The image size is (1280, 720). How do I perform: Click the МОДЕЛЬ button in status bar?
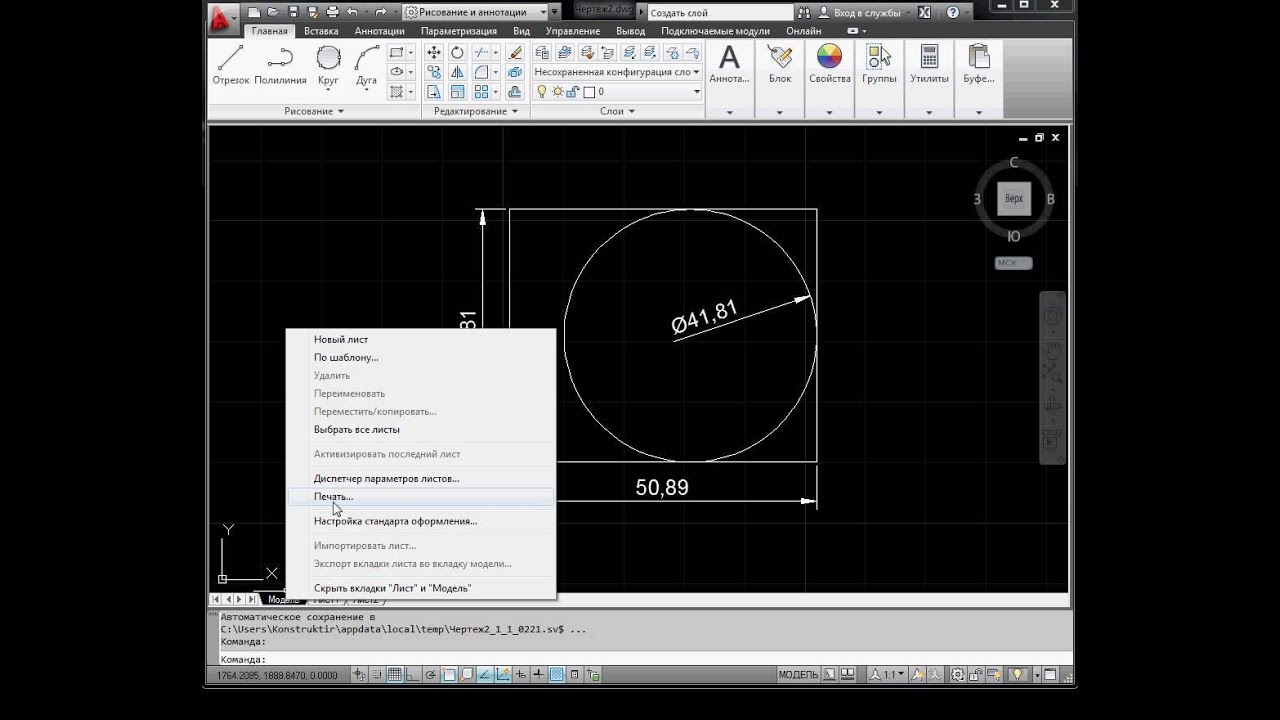point(798,675)
